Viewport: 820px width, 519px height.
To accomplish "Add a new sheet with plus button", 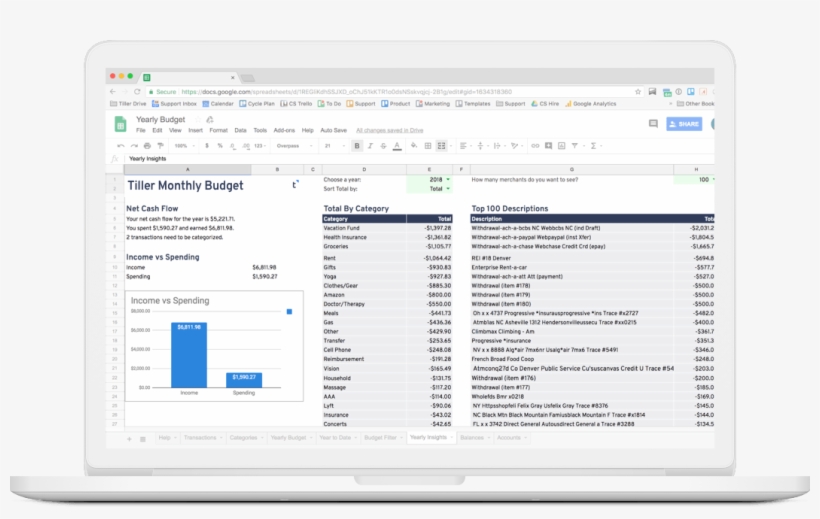I will tap(129, 438).
